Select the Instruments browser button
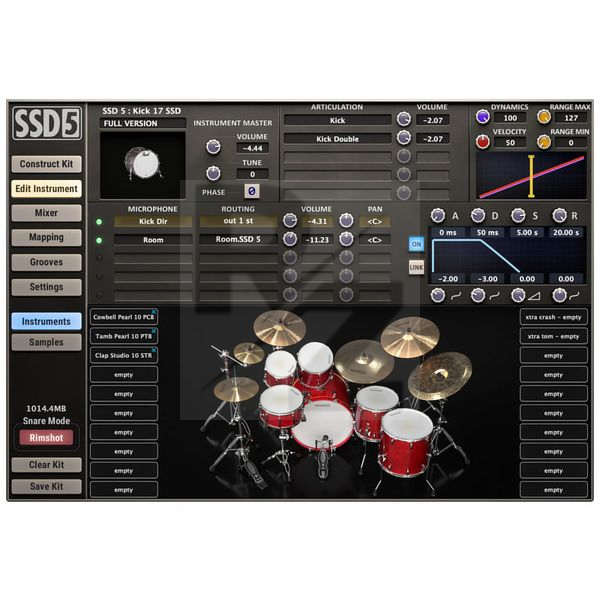 pyautogui.click(x=46, y=321)
